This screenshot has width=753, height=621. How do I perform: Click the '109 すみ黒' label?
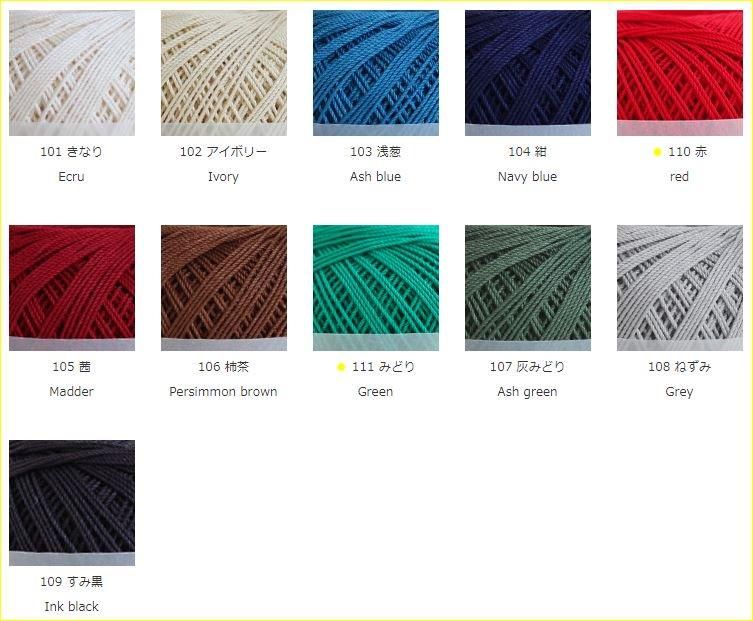tap(72, 582)
